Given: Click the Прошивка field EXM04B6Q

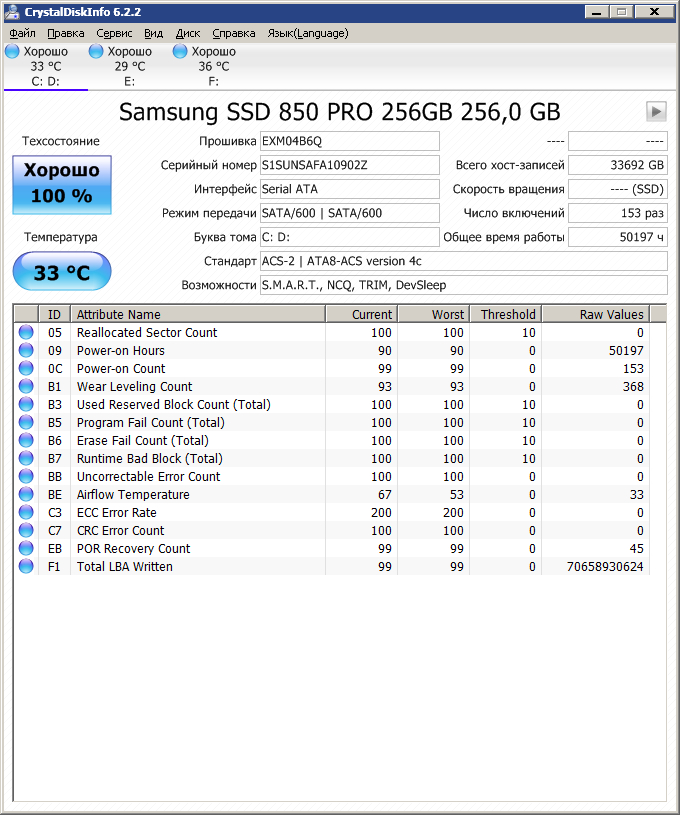Looking at the screenshot, I should (x=350, y=141).
